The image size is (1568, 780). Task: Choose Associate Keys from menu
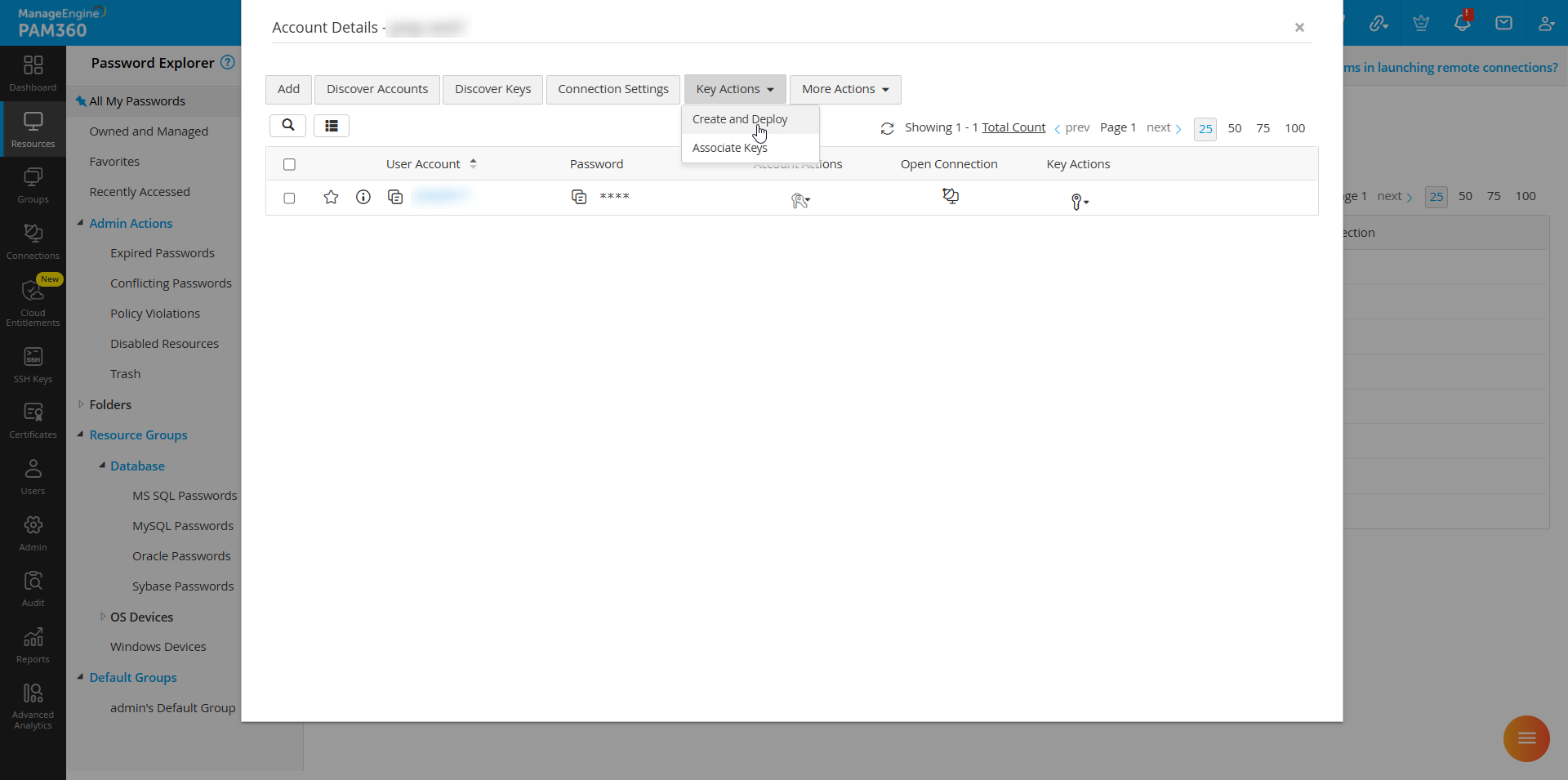tap(729, 148)
